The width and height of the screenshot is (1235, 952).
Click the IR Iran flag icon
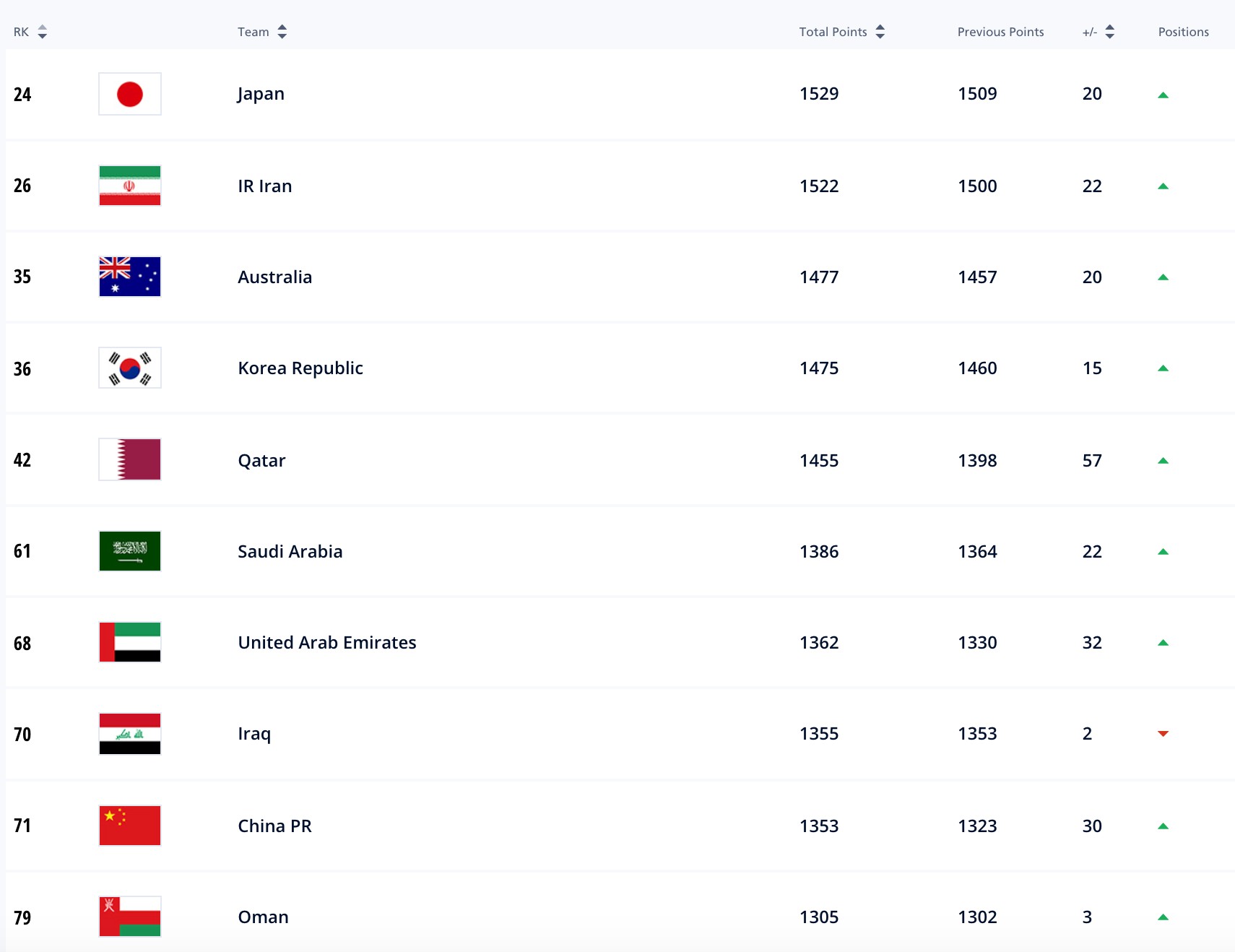[130, 186]
